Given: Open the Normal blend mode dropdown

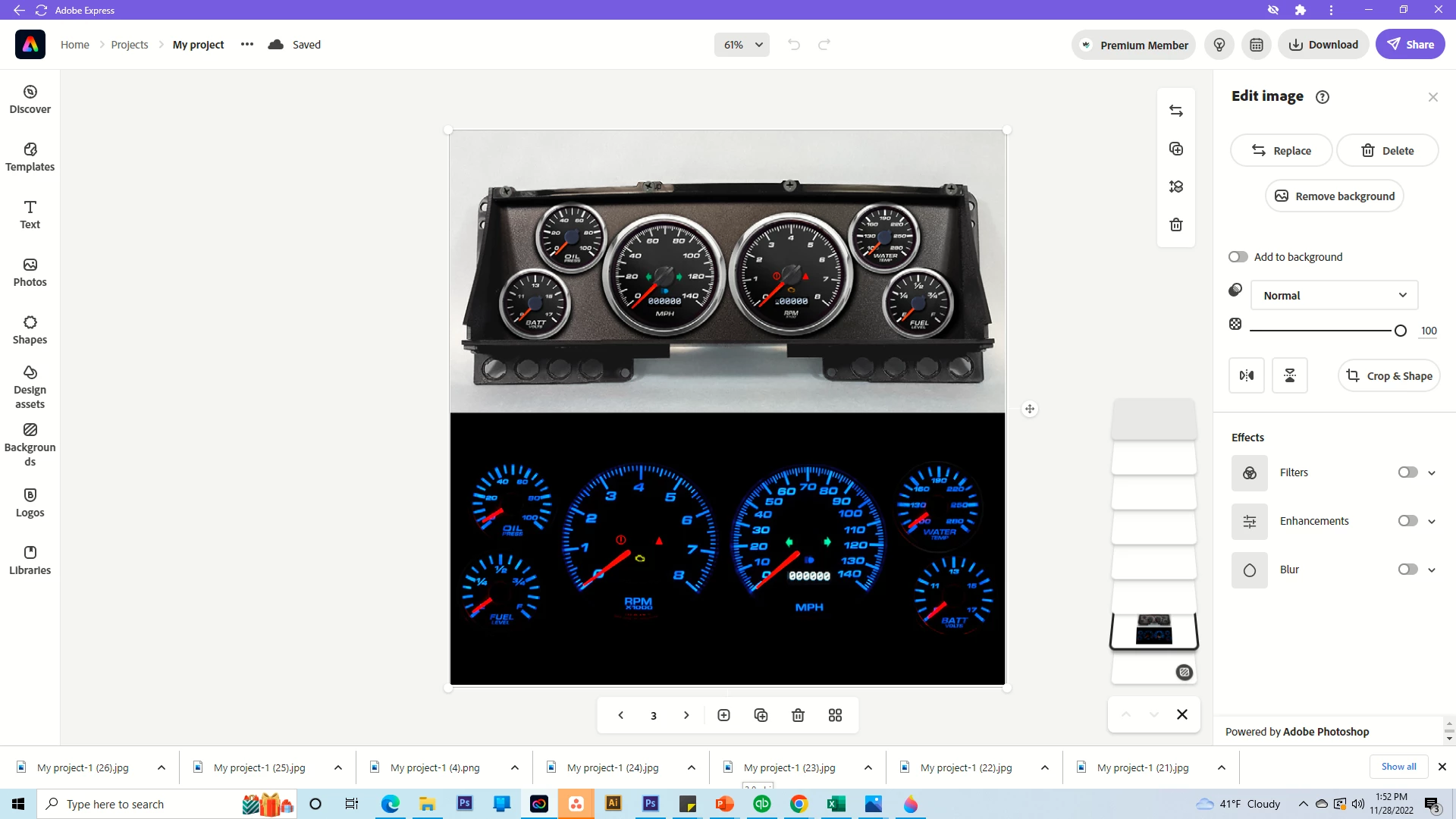Looking at the screenshot, I should click(x=1333, y=296).
